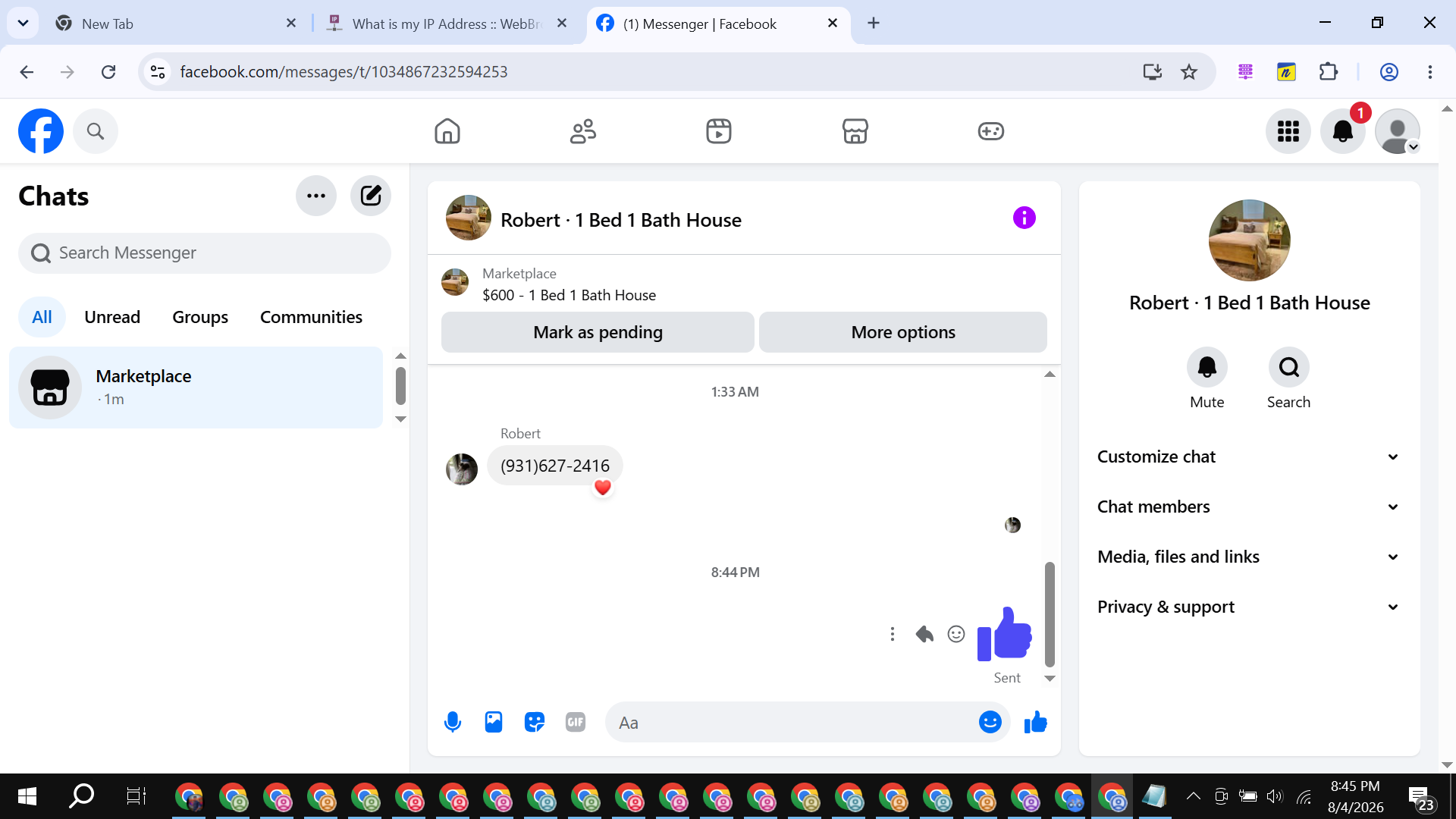Expand the Chat members section
Viewport: 1456px width, 819px height.
coord(1249,507)
